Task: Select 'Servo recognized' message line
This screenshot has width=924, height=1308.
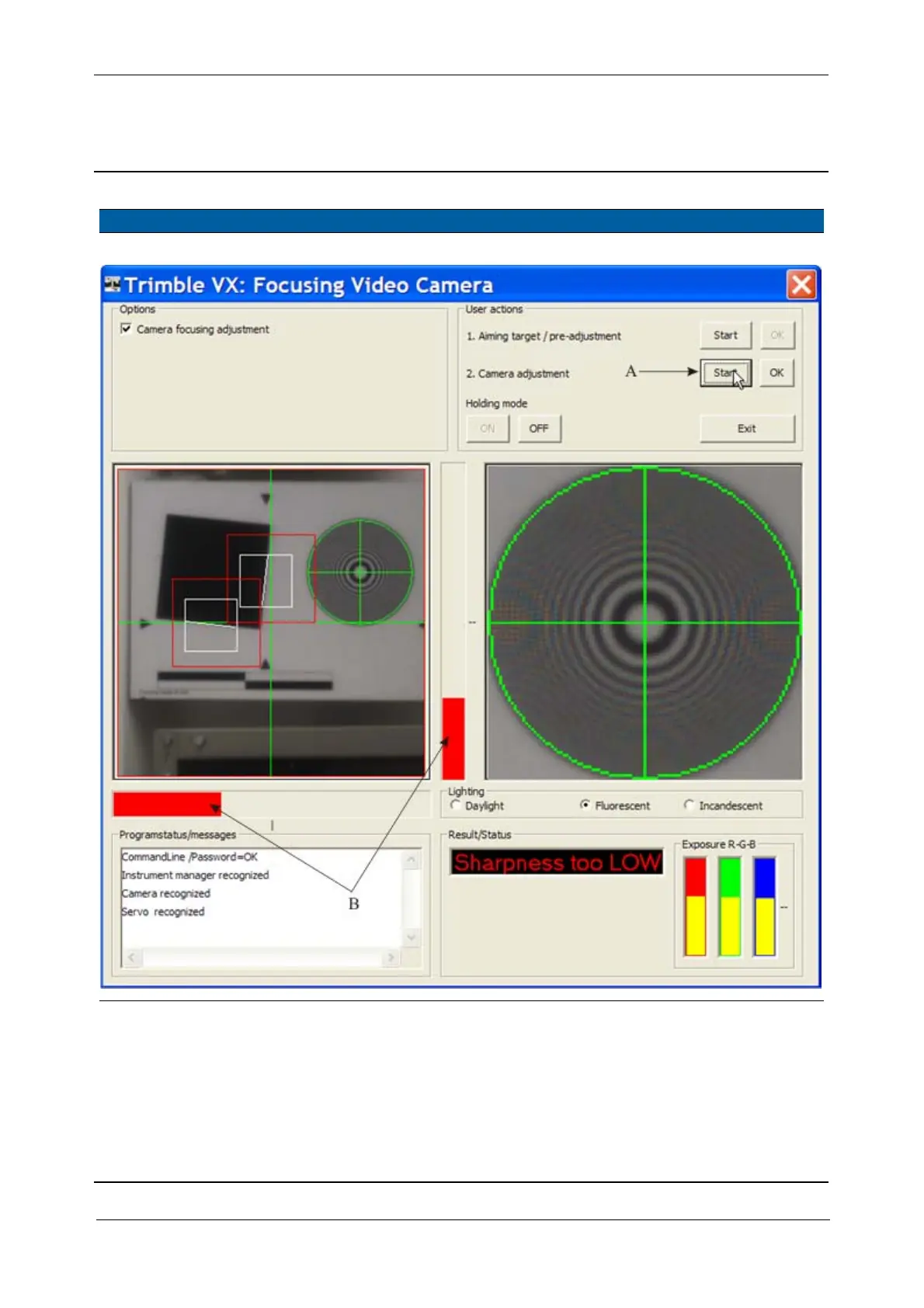Action: (x=163, y=912)
